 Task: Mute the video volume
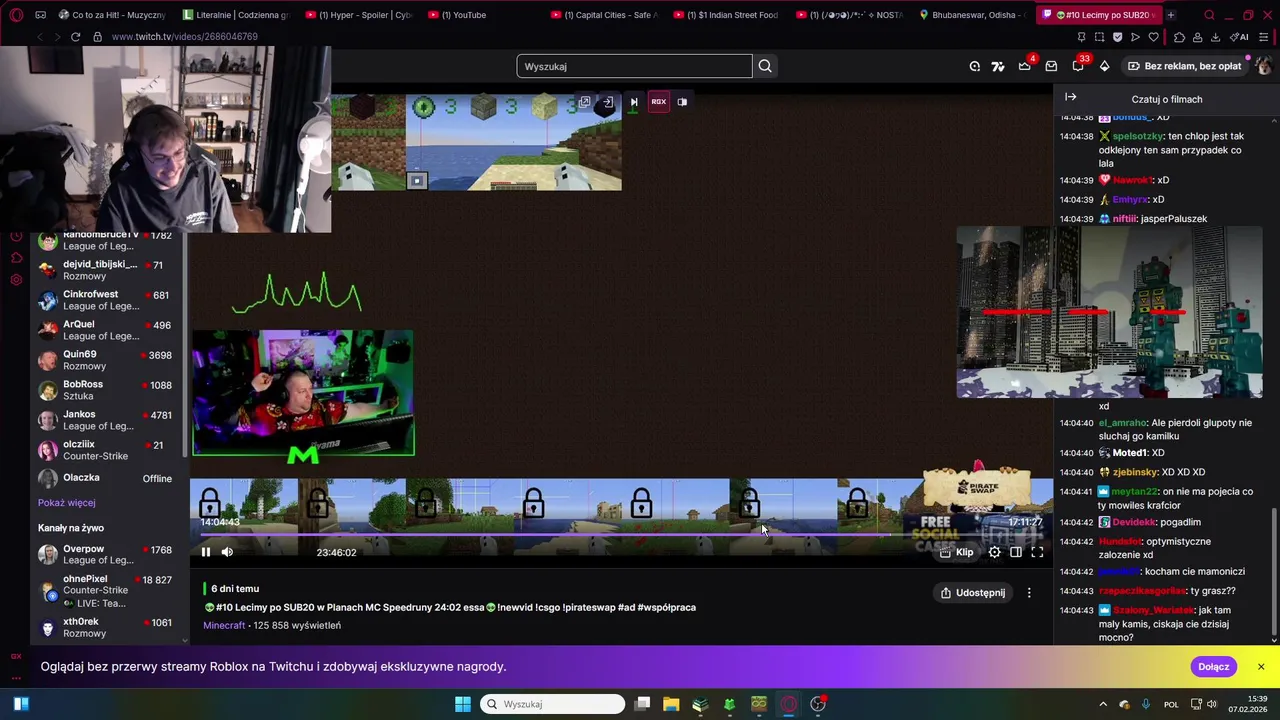tap(227, 552)
